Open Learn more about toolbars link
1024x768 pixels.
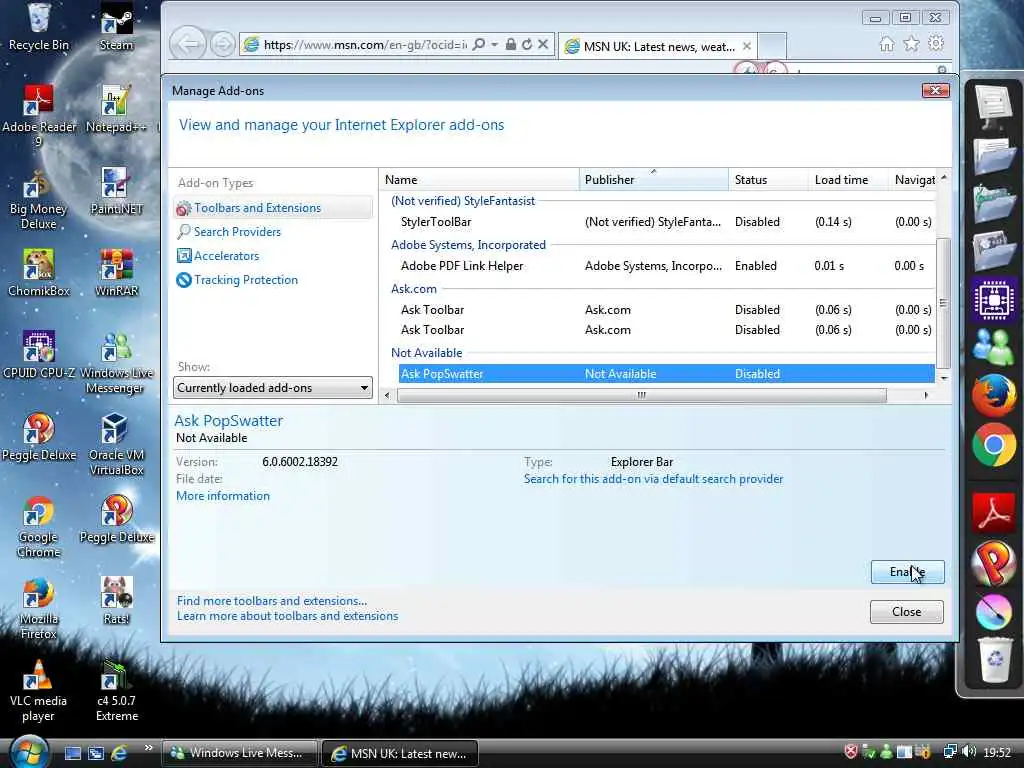pyautogui.click(x=287, y=616)
